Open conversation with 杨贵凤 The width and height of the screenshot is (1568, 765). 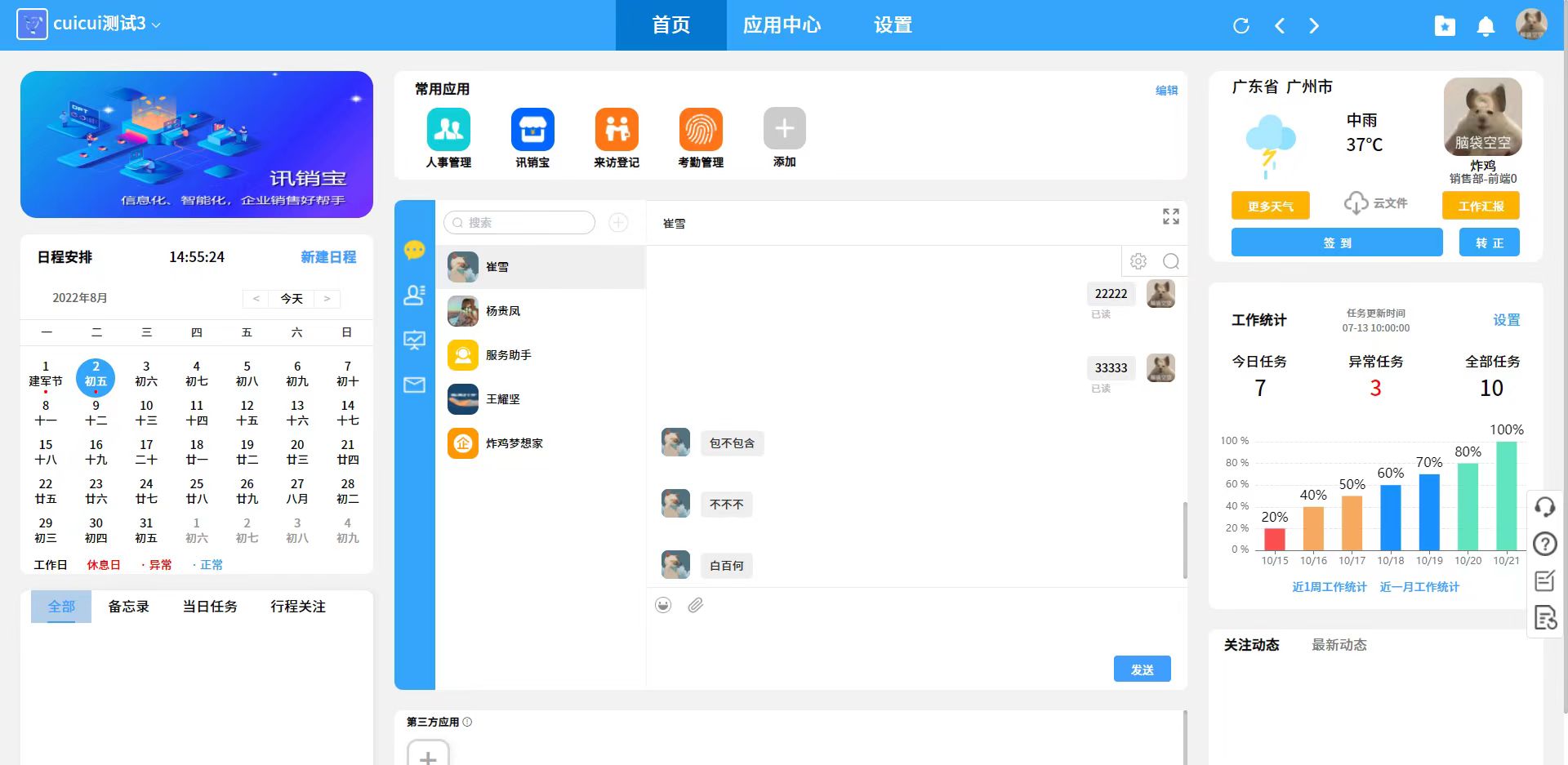click(x=541, y=311)
